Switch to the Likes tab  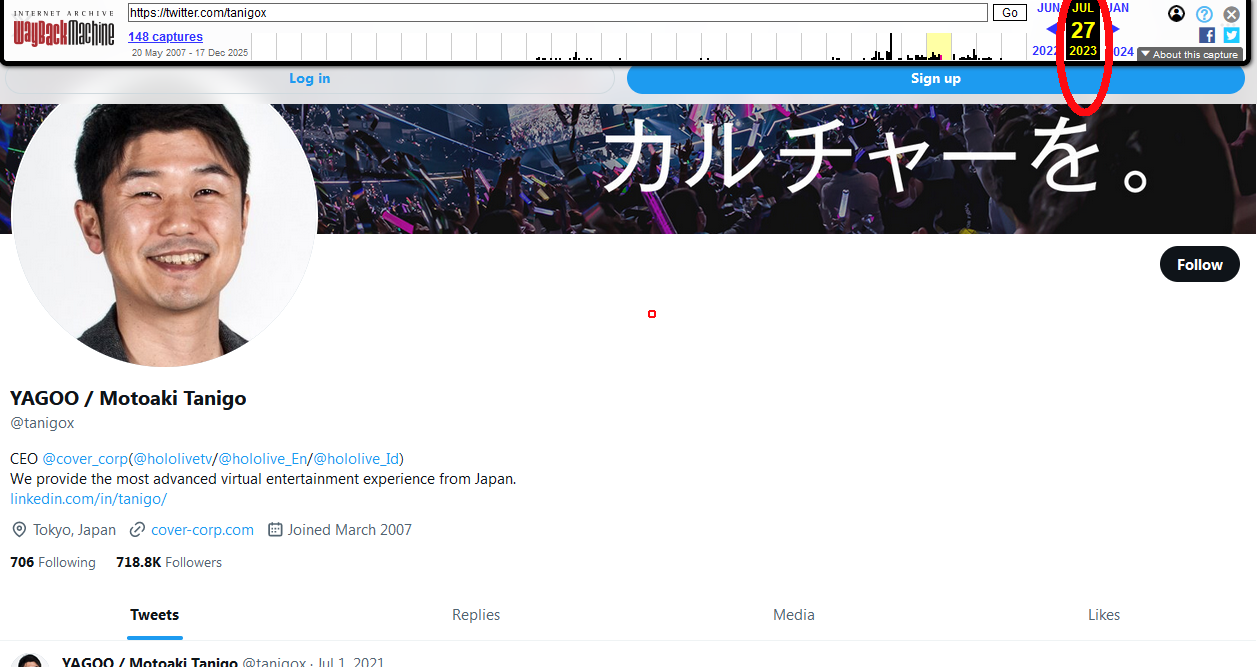coord(1104,615)
